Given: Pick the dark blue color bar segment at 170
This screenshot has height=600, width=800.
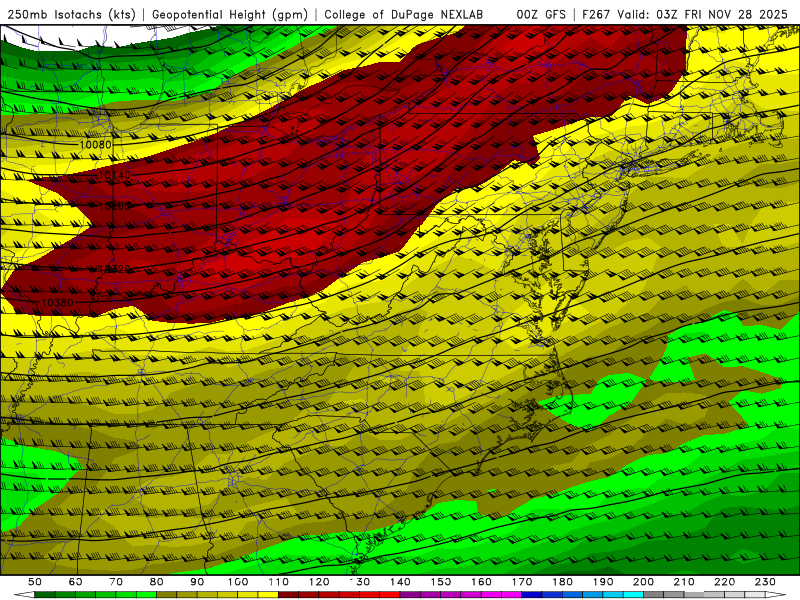Looking at the screenshot, I should (532, 595).
